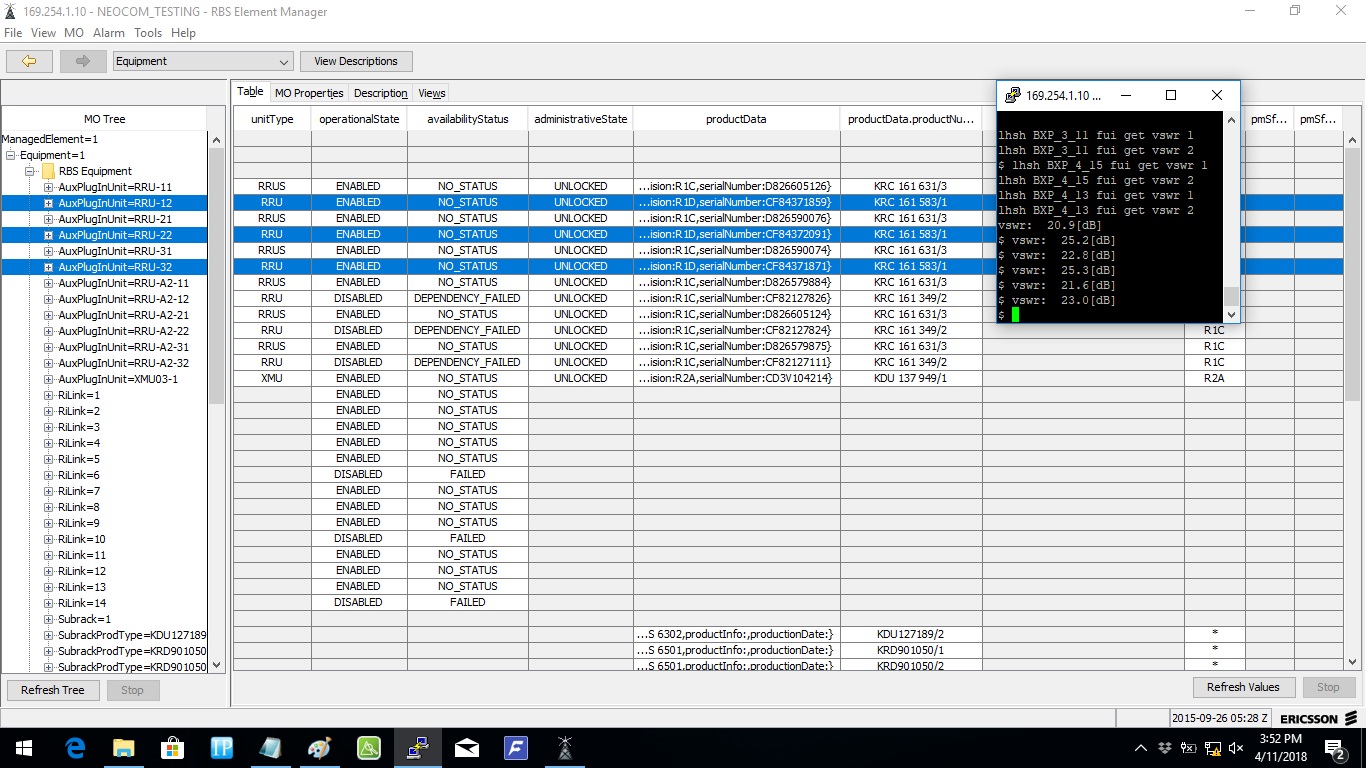Click Stop beside Refresh Tree
The width and height of the screenshot is (1366, 768).
coord(132,690)
